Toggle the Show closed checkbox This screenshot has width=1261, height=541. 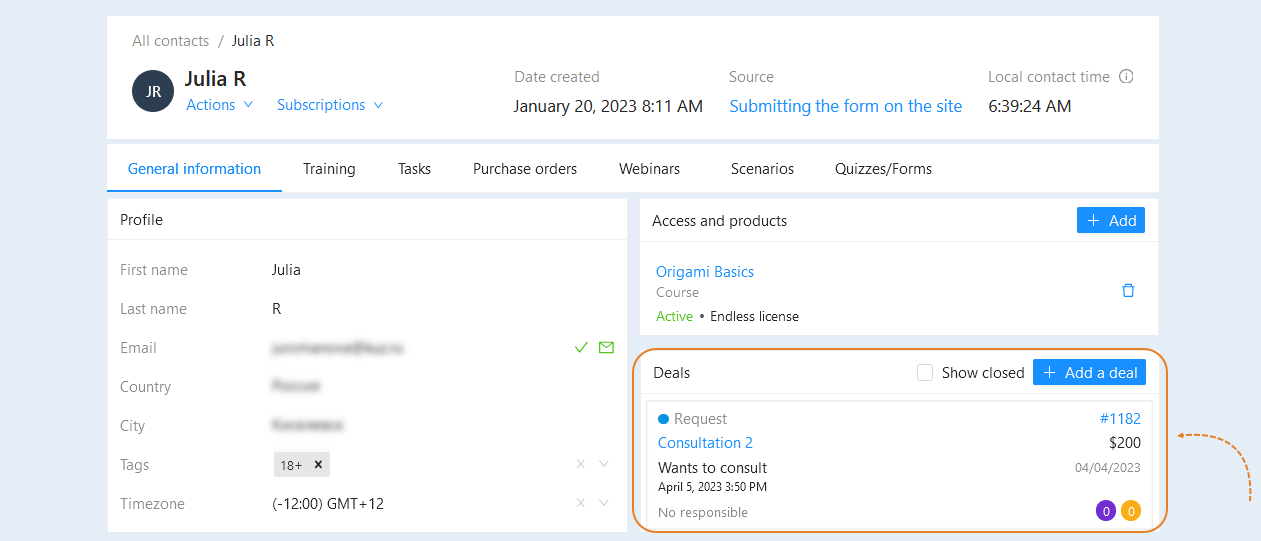point(925,372)
